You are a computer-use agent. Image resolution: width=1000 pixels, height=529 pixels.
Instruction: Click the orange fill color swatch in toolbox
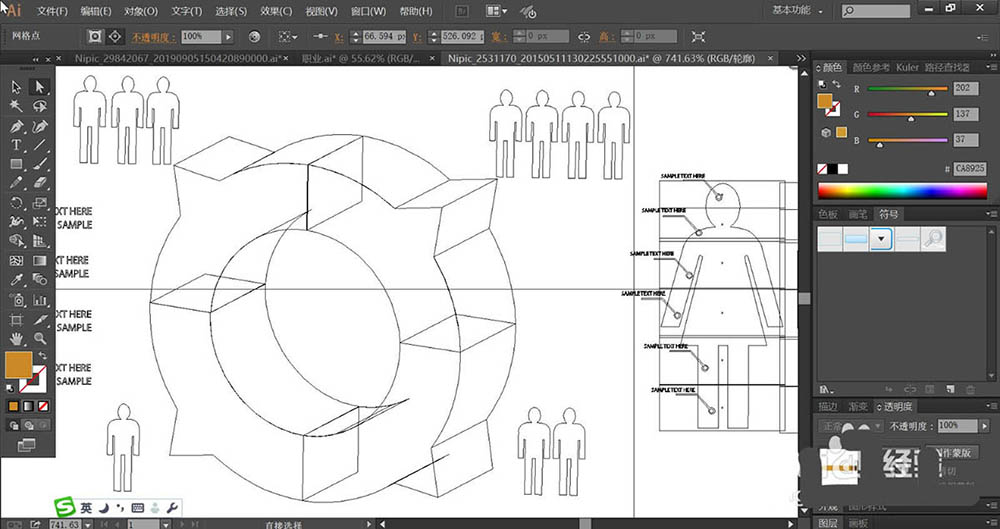[x=17, y=365]
